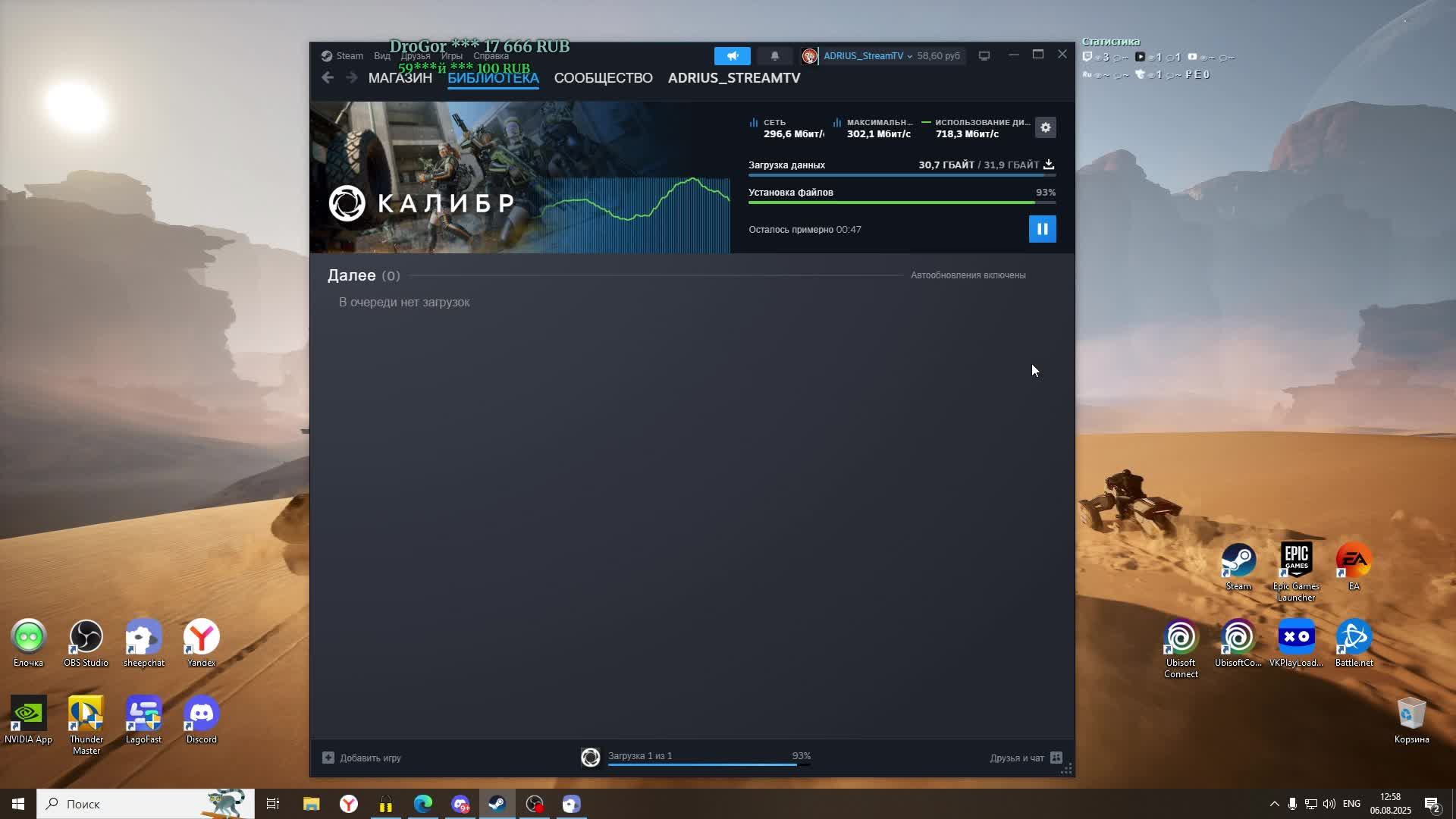Image resolution: width=1456 pixels, height=819 pixels.
Task: Switch to the МАГАЗИН tab
Action: (400, 78)
